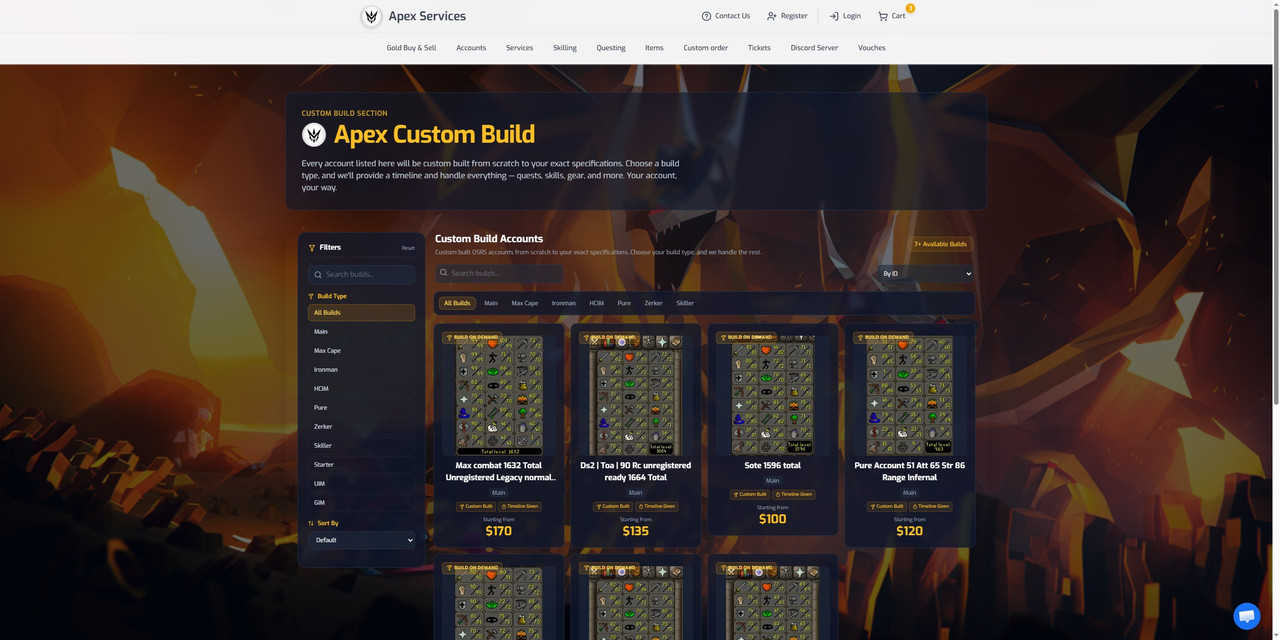The image size is (1280, 640).
Task: Select the Main tab above listings
Action: [491, 303]
